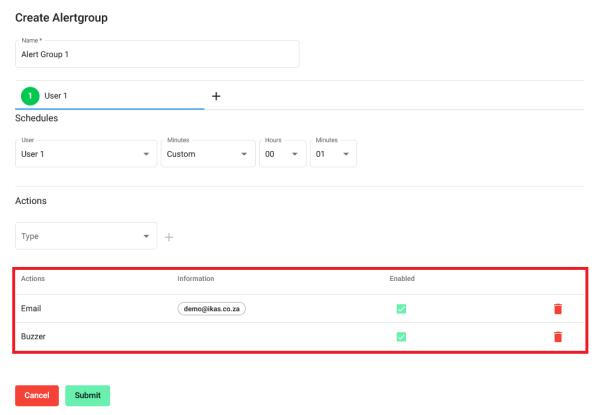Click the Submit button

[88, 395]
